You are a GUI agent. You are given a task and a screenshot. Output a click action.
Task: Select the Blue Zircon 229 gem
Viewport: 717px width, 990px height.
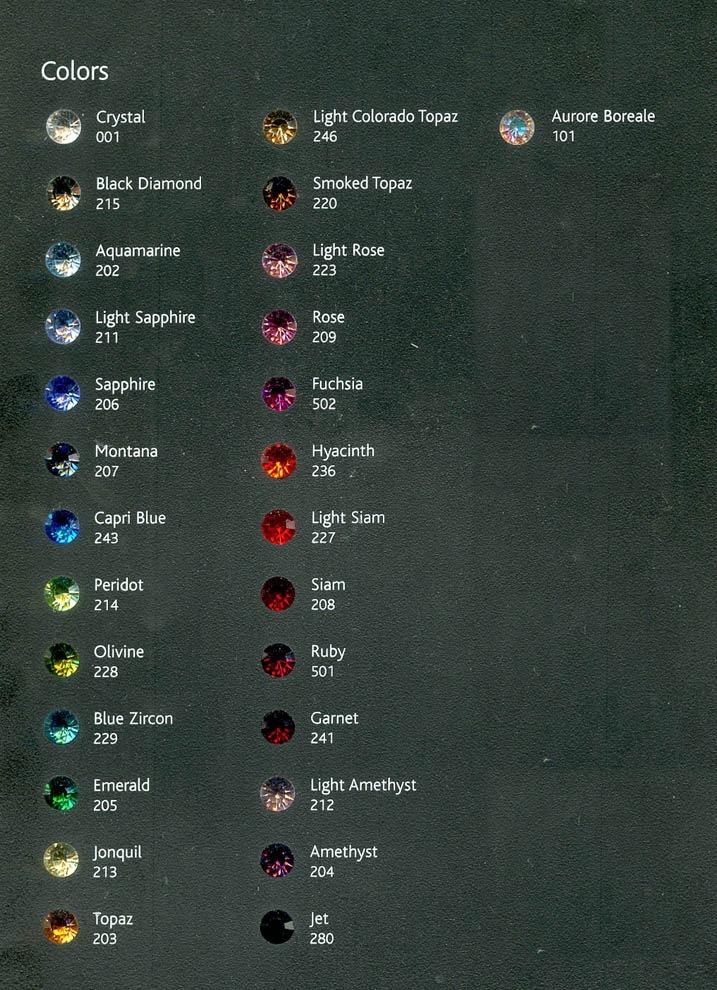click(x=61, y=727)
